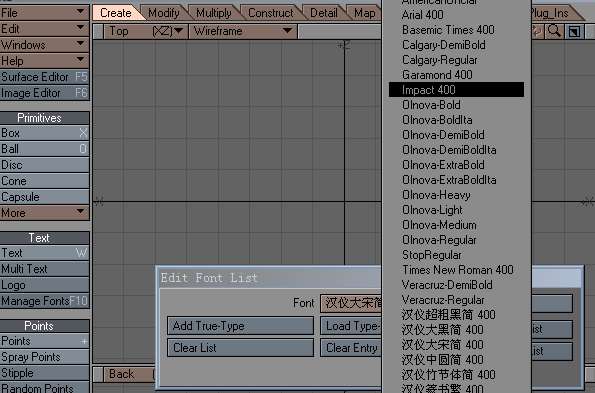This screenshot has width=595, height=393.
Task: Switch to the Create tab
Action: pos(116,13)
